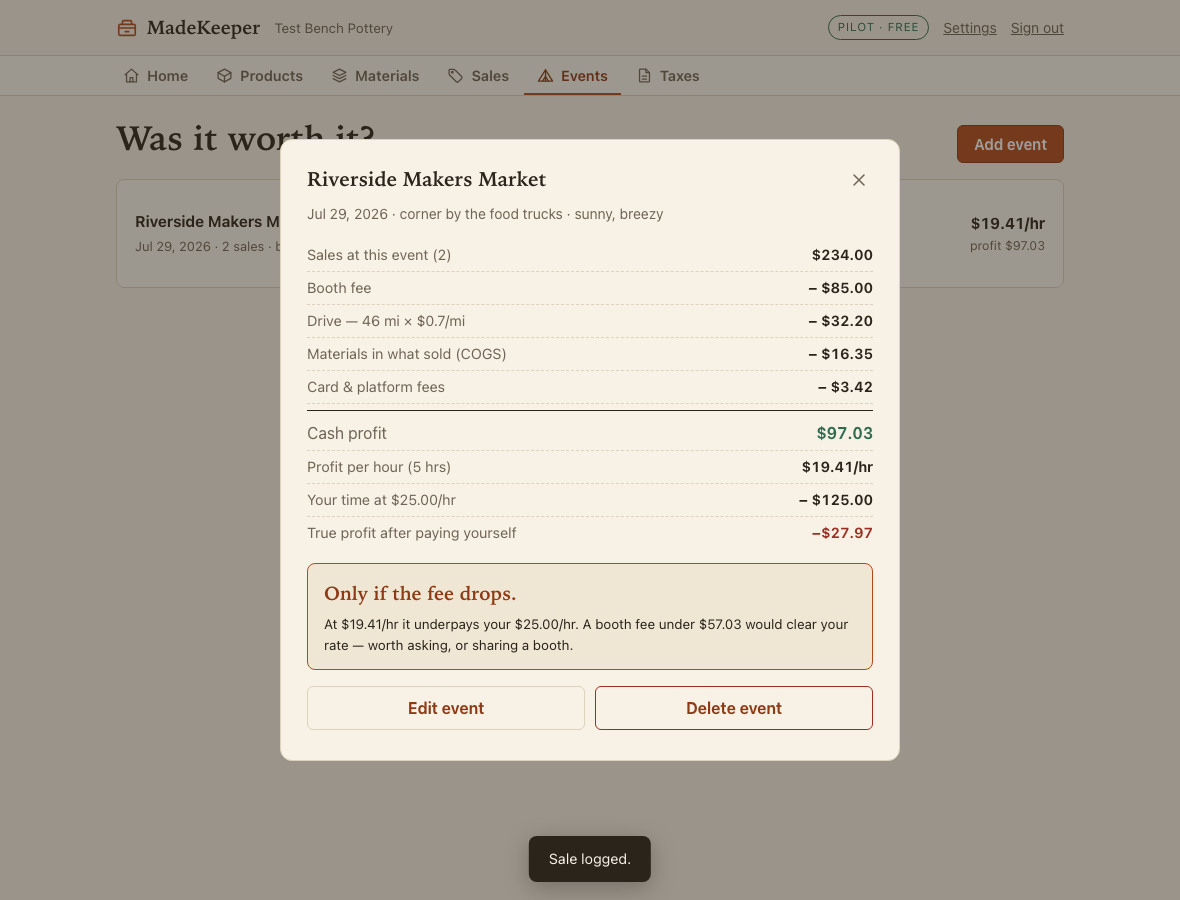The image size is (1180, 900).
Task: Switch to the Products tab
Action: [260, 76]
